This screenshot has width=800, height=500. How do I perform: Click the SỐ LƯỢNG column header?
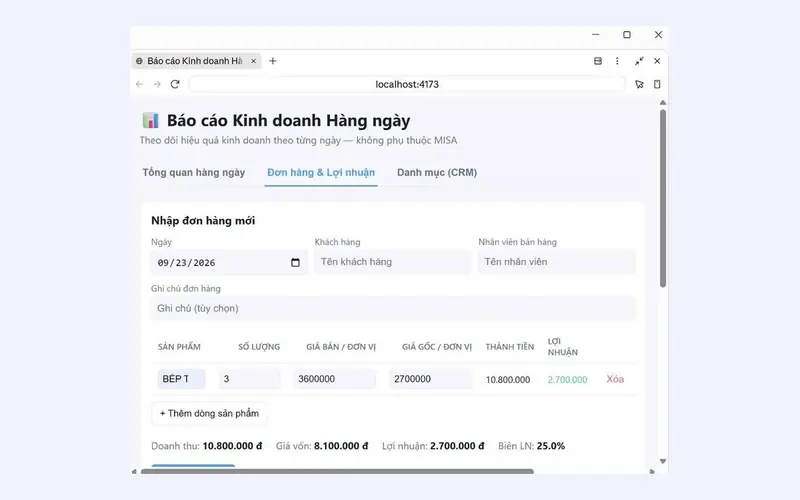point(259,347)
